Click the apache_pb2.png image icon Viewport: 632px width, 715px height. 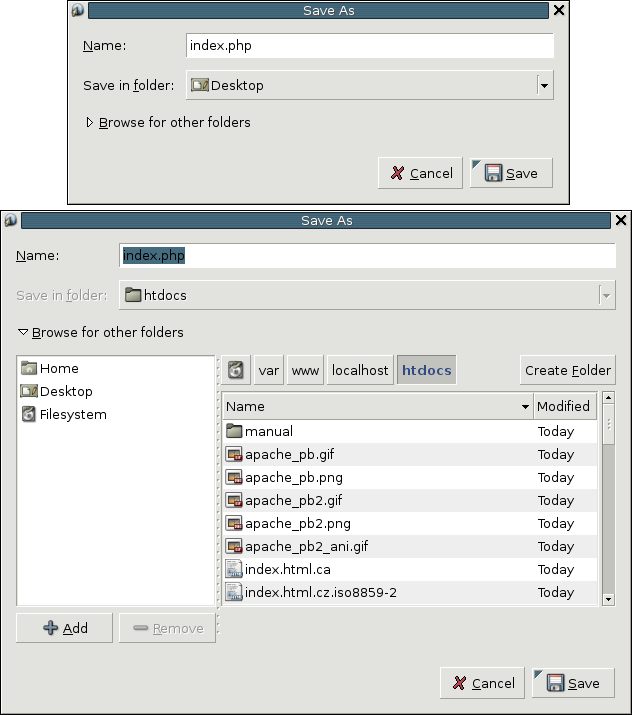coord(234,523)
